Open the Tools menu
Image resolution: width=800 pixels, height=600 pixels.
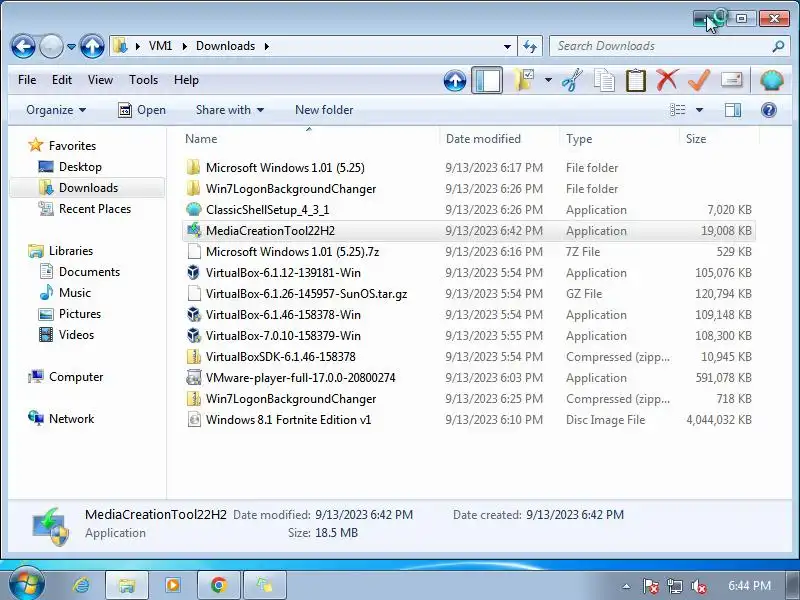click(143, 80)
